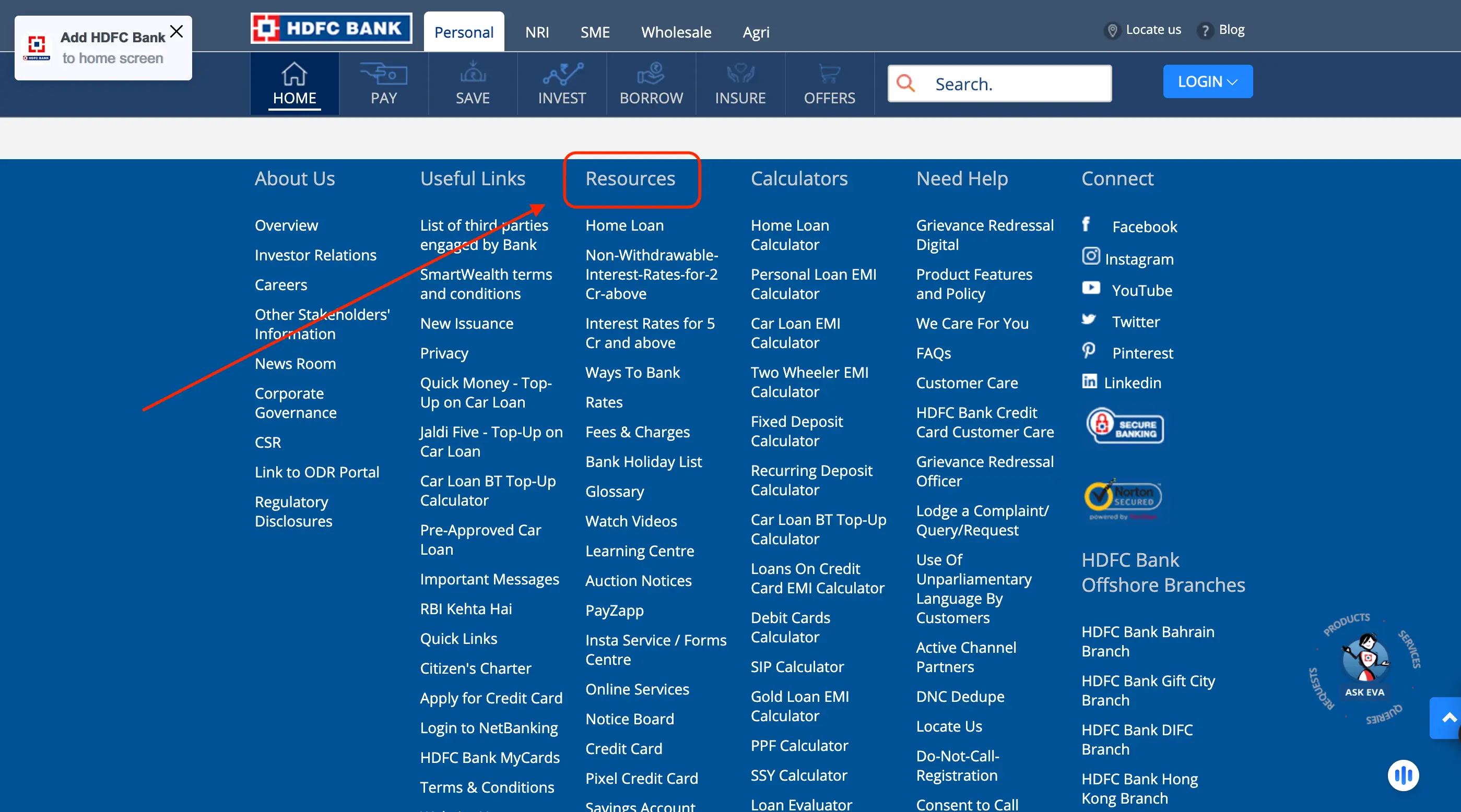
Task: Open the BORROW section icon
Action: [x=651, y=74]
